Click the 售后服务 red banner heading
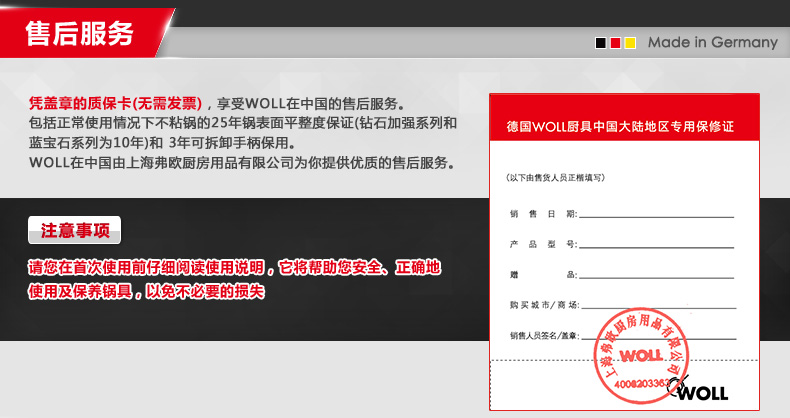The image size is (790, 418). [79, 34]
